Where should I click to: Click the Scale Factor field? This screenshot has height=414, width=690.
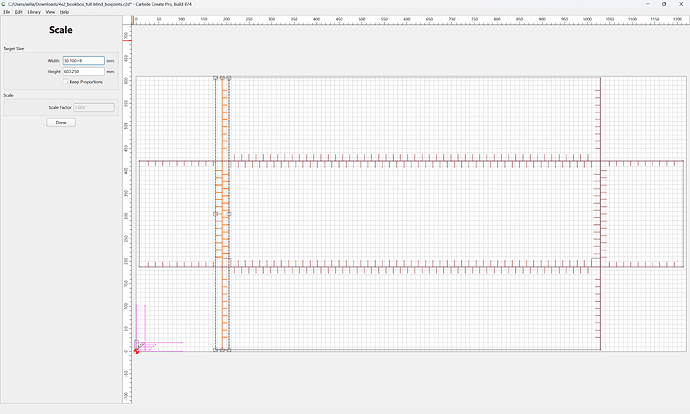tap(94, 107)
